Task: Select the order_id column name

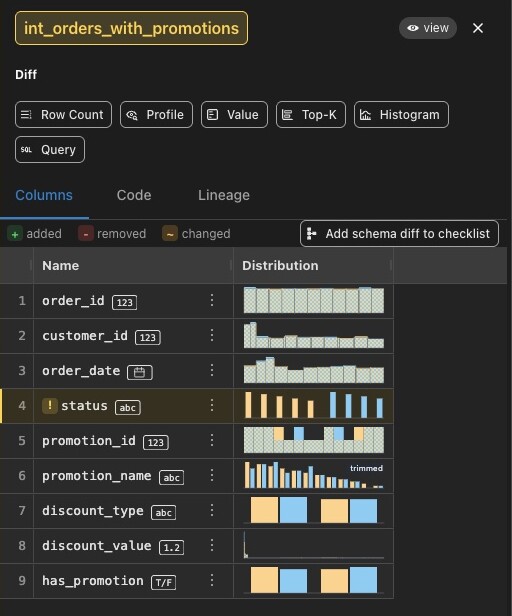Action: [x=73, y=301]
